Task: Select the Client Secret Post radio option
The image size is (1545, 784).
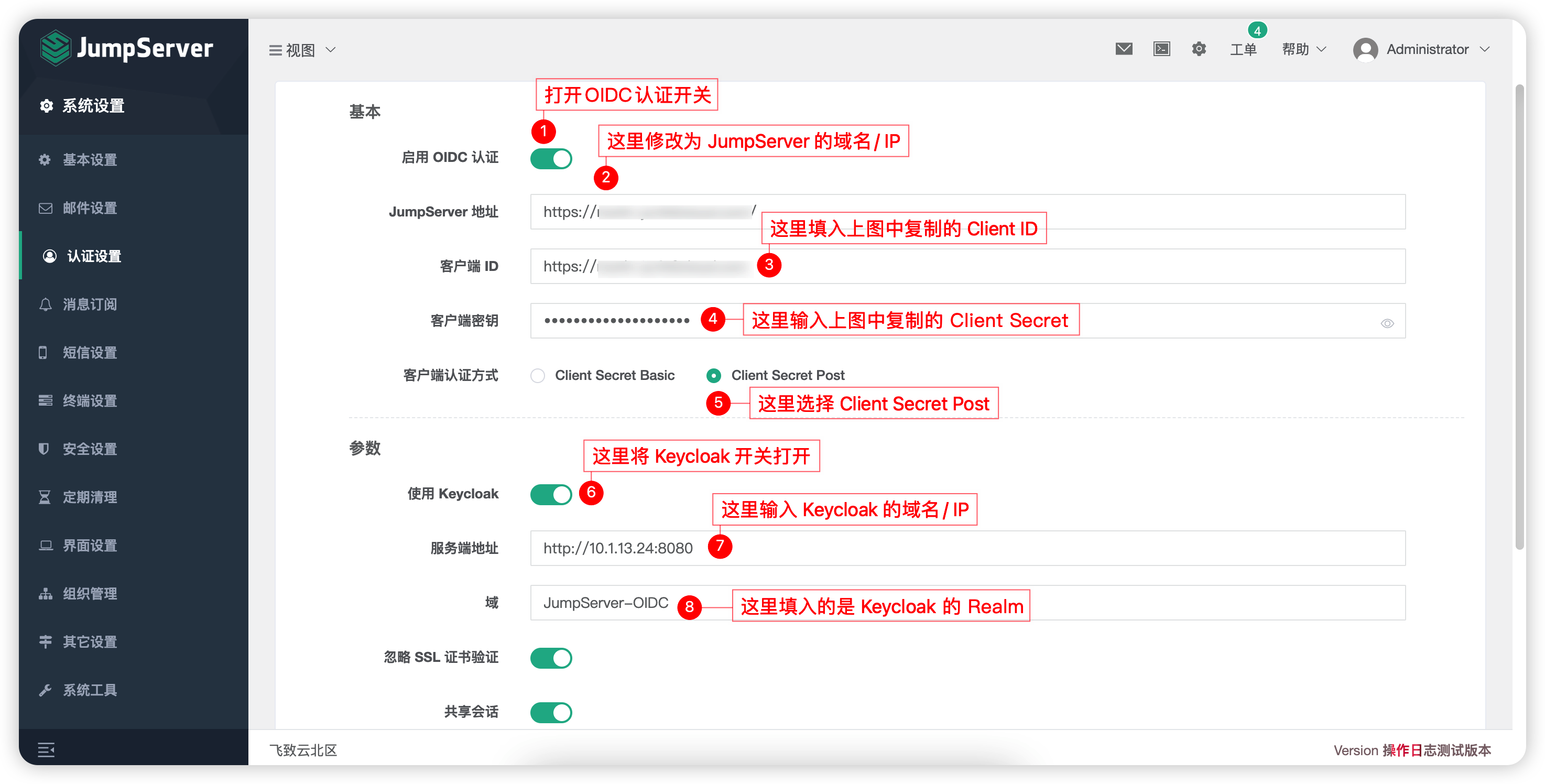Action: pos(713,376)
